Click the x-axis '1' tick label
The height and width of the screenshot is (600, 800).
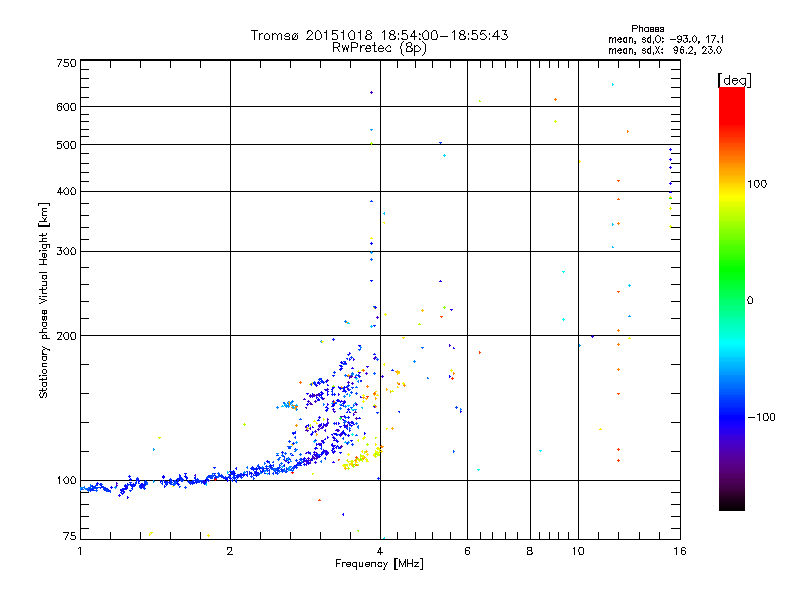tap(80, 551)
